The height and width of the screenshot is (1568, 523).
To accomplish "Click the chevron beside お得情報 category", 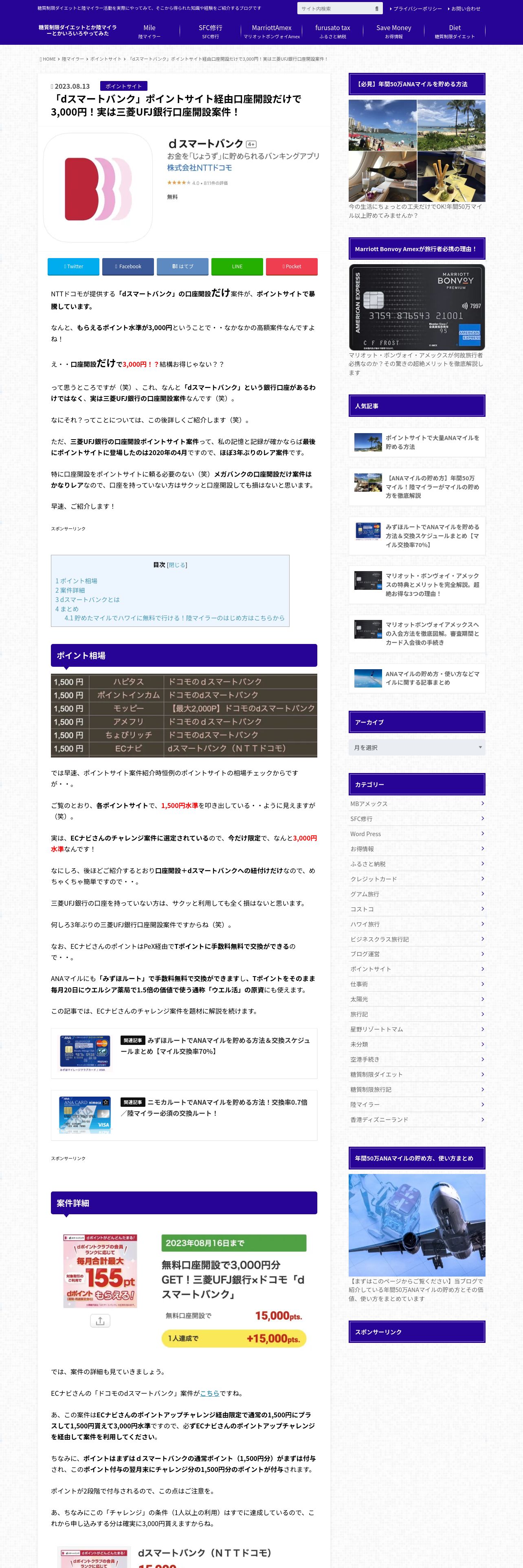I will [x=482, y=849].
